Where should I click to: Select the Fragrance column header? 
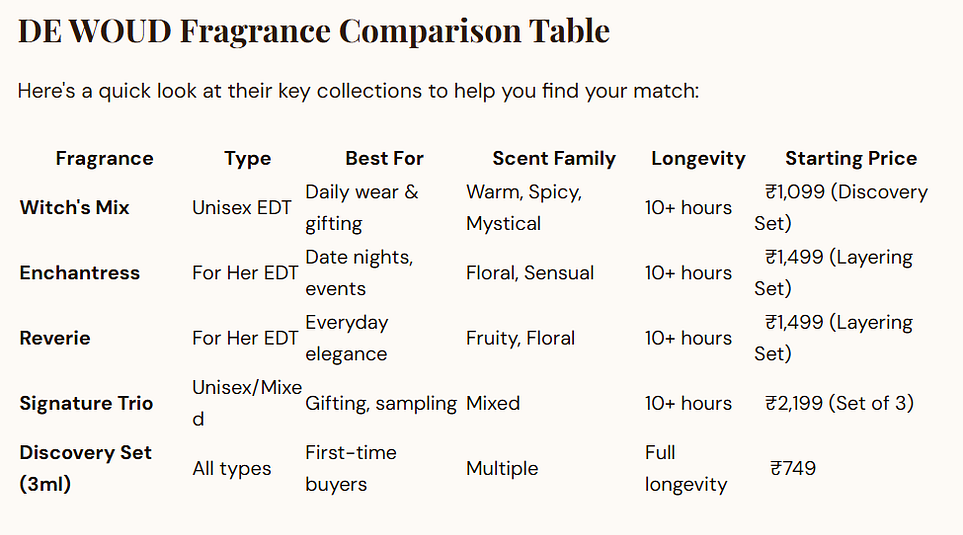(104, 158)
